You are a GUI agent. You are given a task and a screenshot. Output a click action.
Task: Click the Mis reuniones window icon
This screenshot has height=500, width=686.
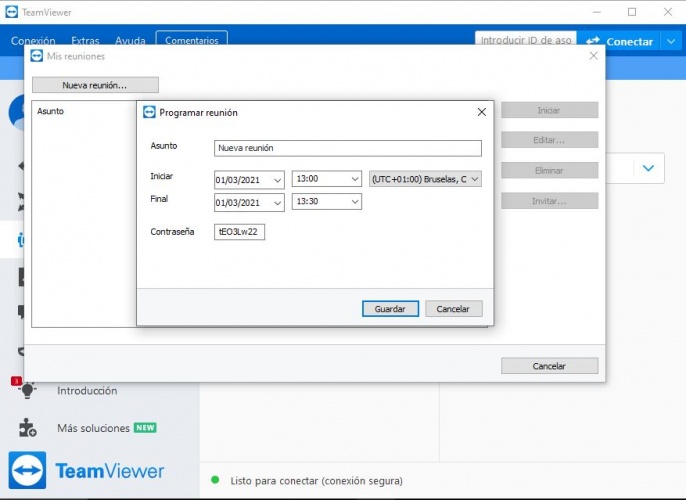(x=37, y=56)
